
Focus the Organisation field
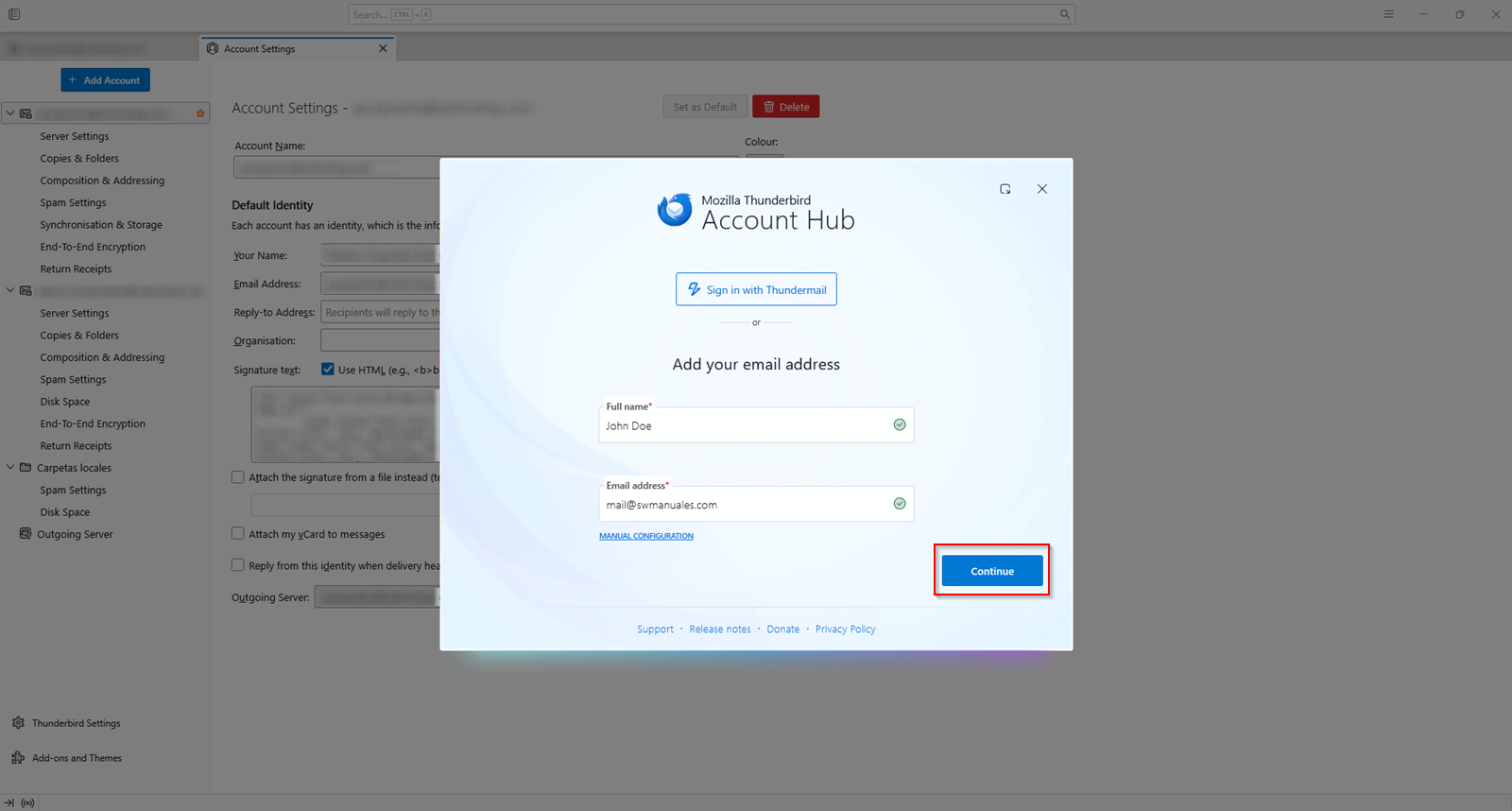[381, 340]
